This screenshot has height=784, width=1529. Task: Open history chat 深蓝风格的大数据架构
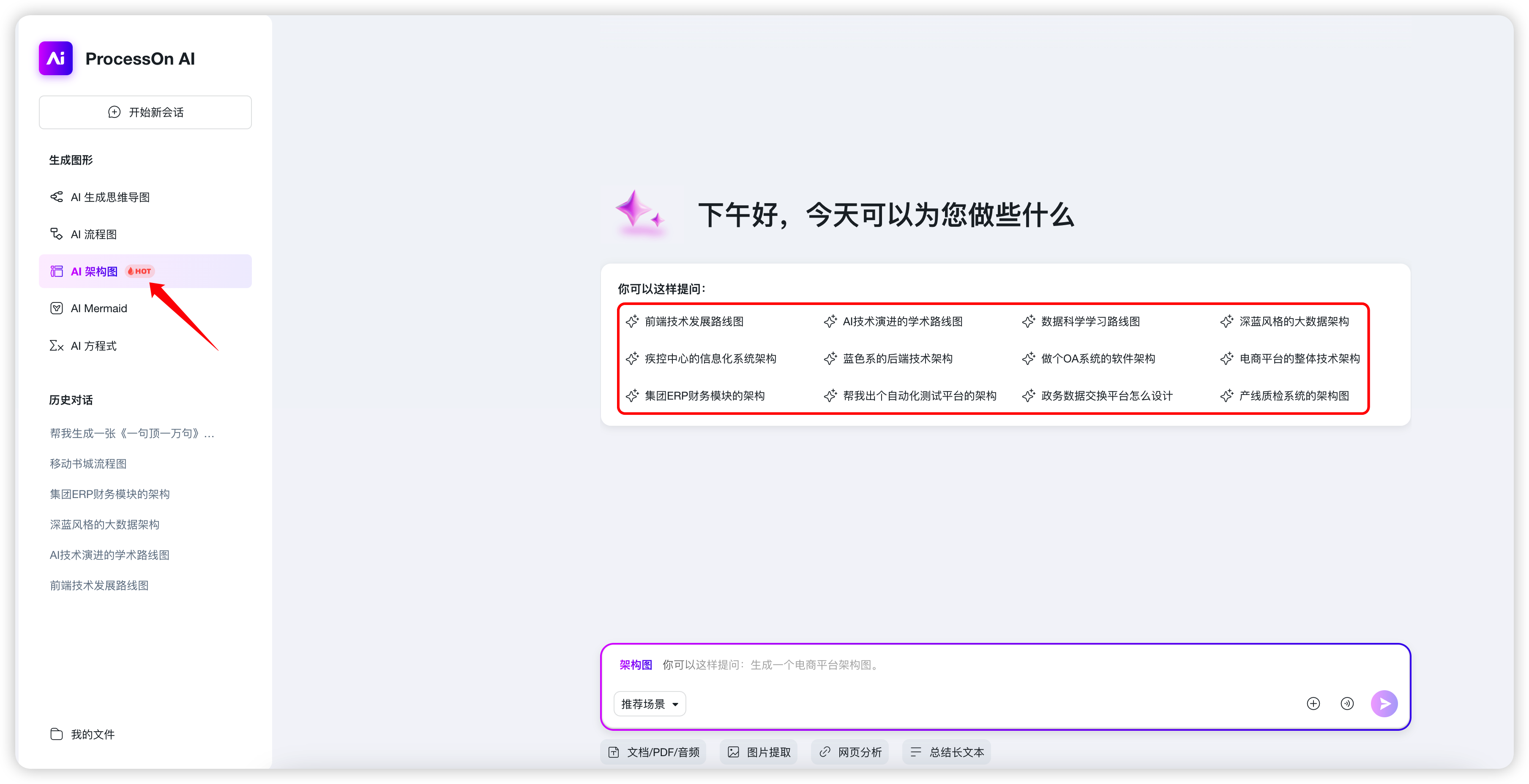click(x=104, y=525)
